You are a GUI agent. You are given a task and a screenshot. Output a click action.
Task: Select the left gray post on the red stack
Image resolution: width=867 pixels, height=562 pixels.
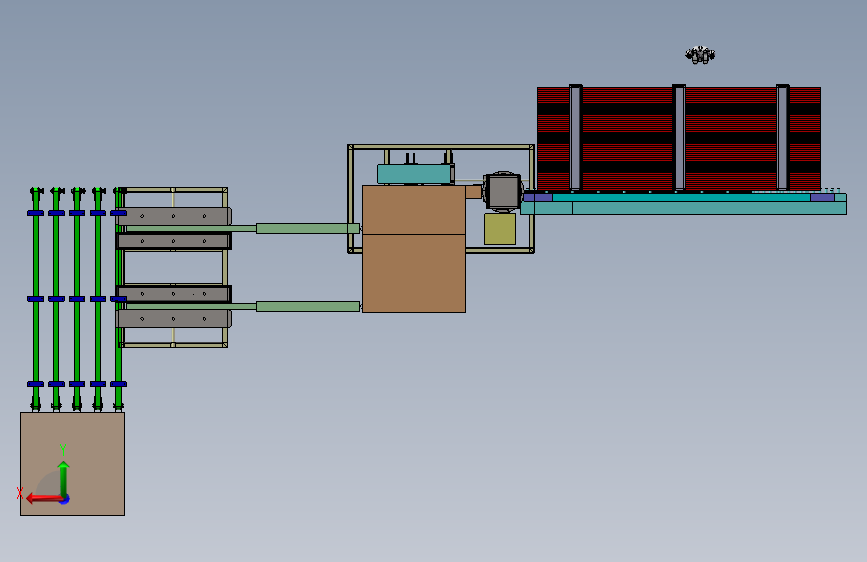(x=576, y=137)
